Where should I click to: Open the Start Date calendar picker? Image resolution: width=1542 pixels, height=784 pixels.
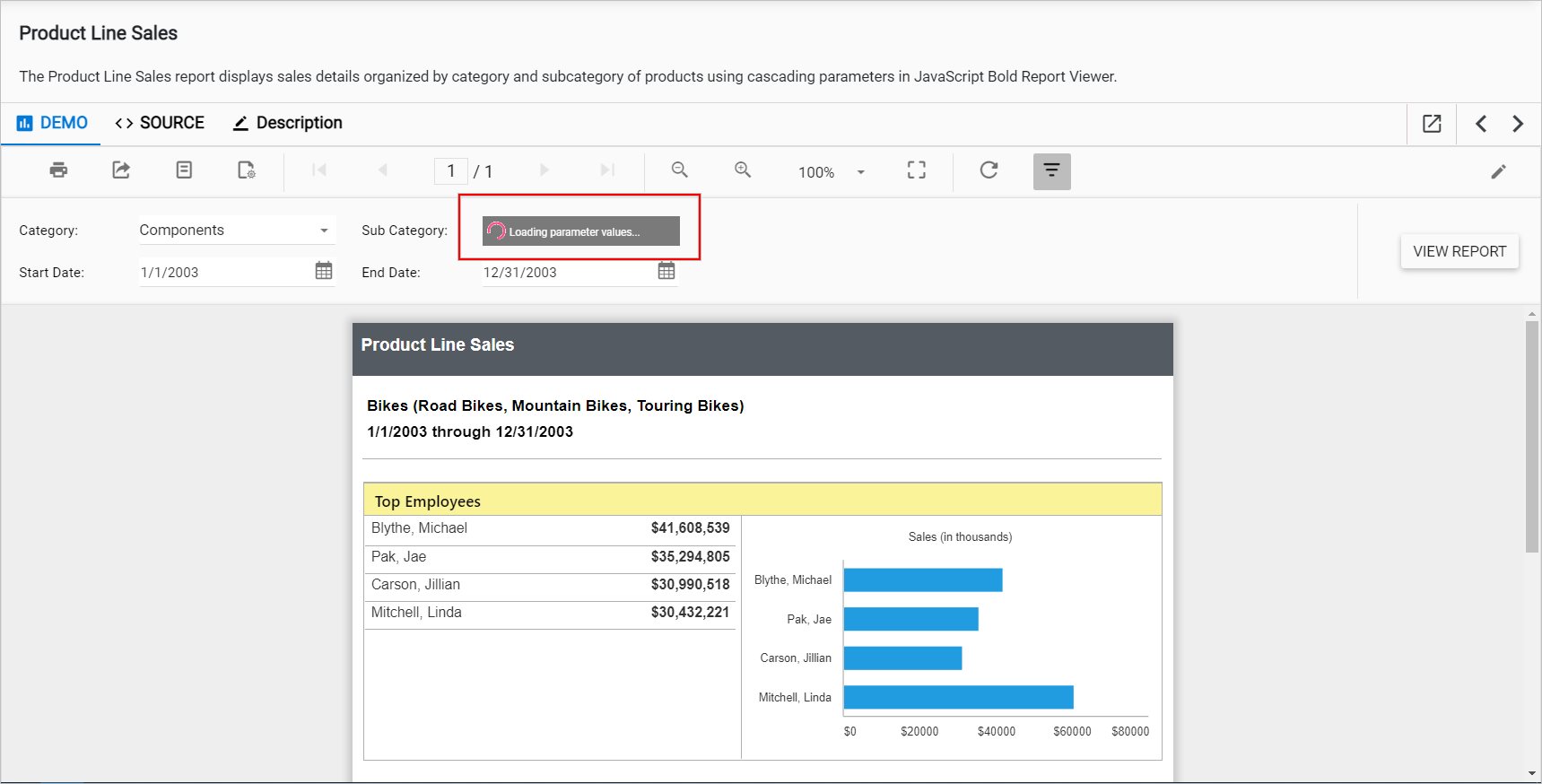pyautogui.click(x=324, y=271)
